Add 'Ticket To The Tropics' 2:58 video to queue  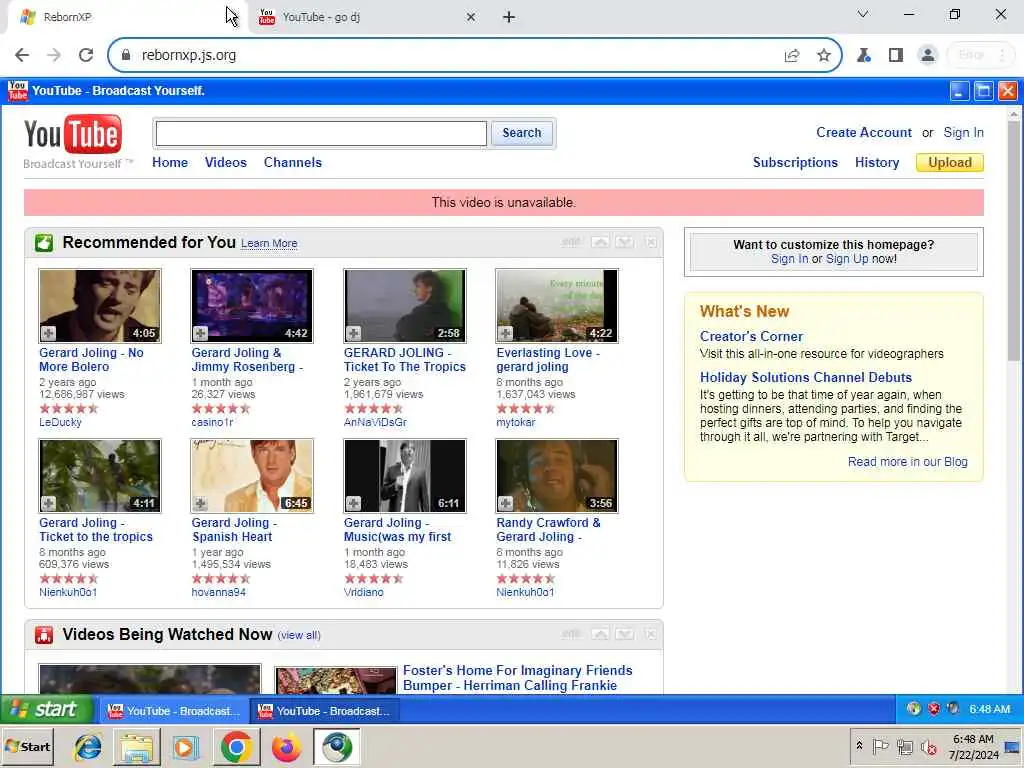(x=353, y=333)
